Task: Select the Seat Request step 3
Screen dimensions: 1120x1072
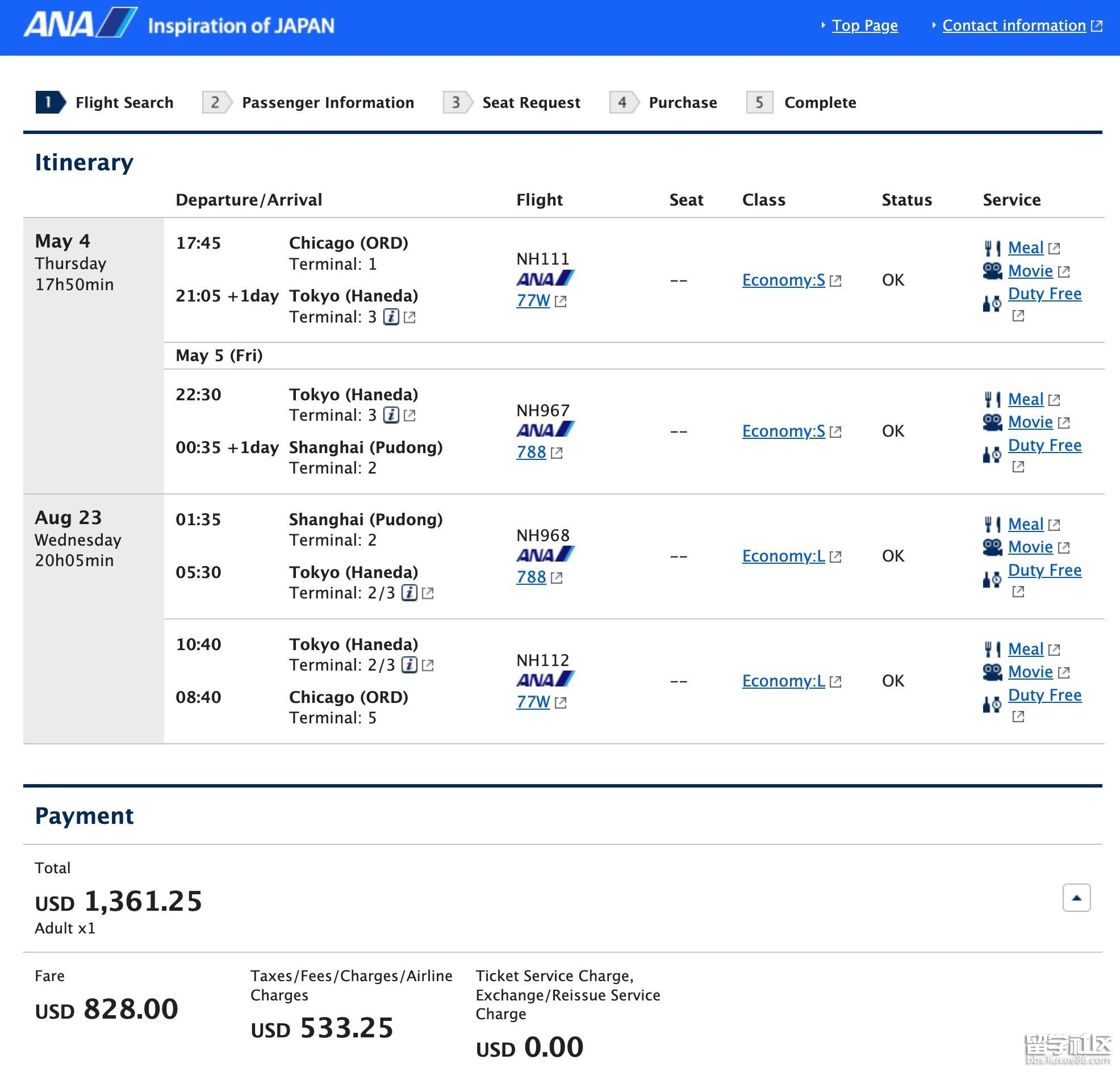Action: click(511, 102)
